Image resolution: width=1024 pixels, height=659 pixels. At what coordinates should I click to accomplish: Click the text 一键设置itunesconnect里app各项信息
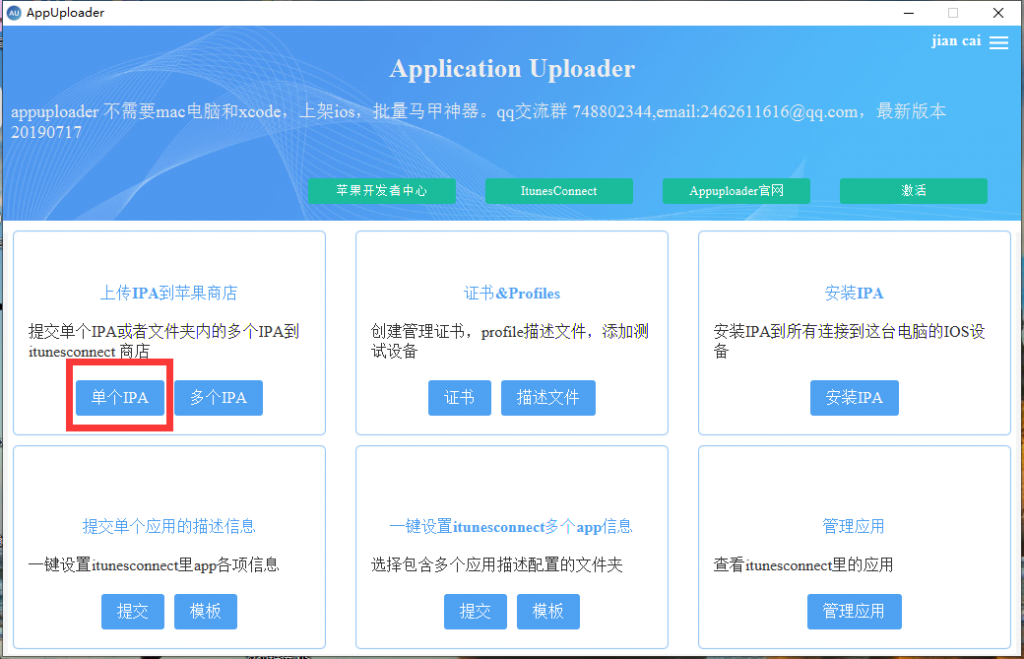(x=153, y=565)
